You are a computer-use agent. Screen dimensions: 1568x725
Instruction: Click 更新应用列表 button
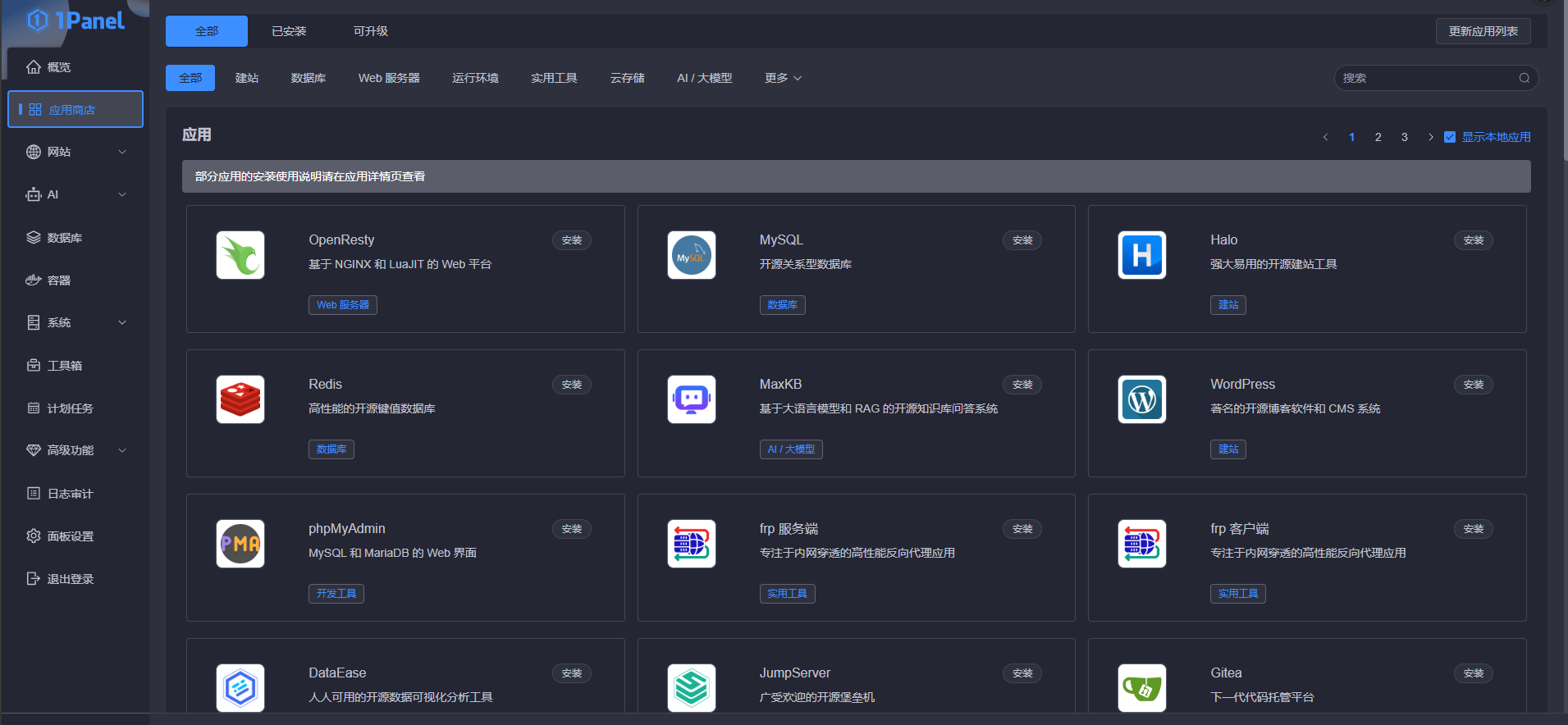tap(1483, 31)
